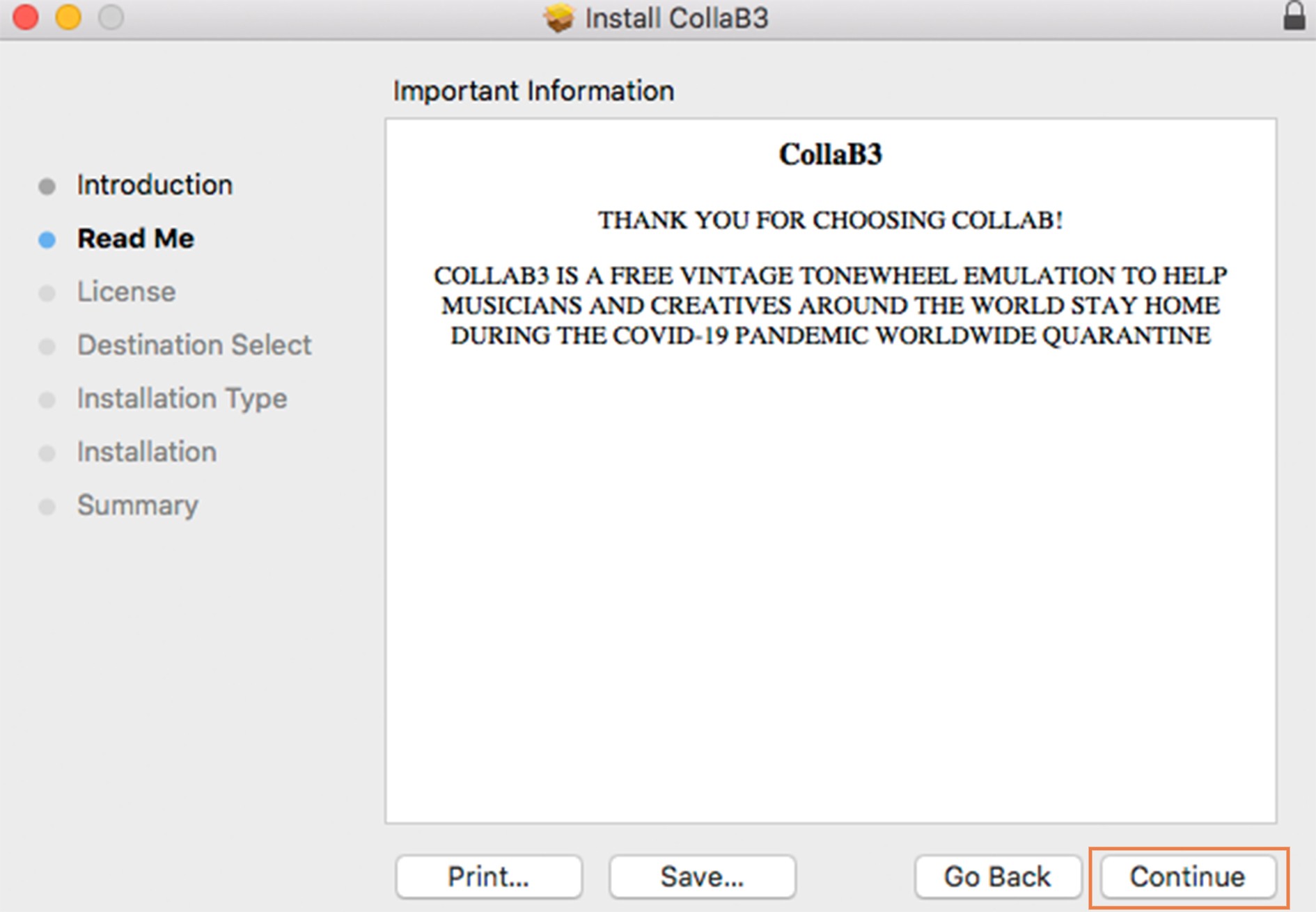Close the installer window
1316x912 pixels.
click(26, 17)
